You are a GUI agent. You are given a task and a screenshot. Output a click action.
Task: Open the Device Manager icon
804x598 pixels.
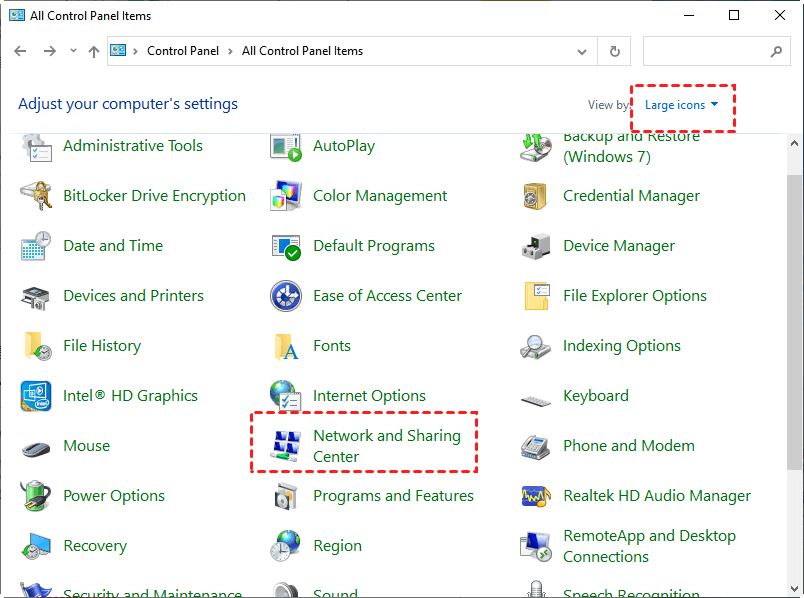[x=536, y=246]
